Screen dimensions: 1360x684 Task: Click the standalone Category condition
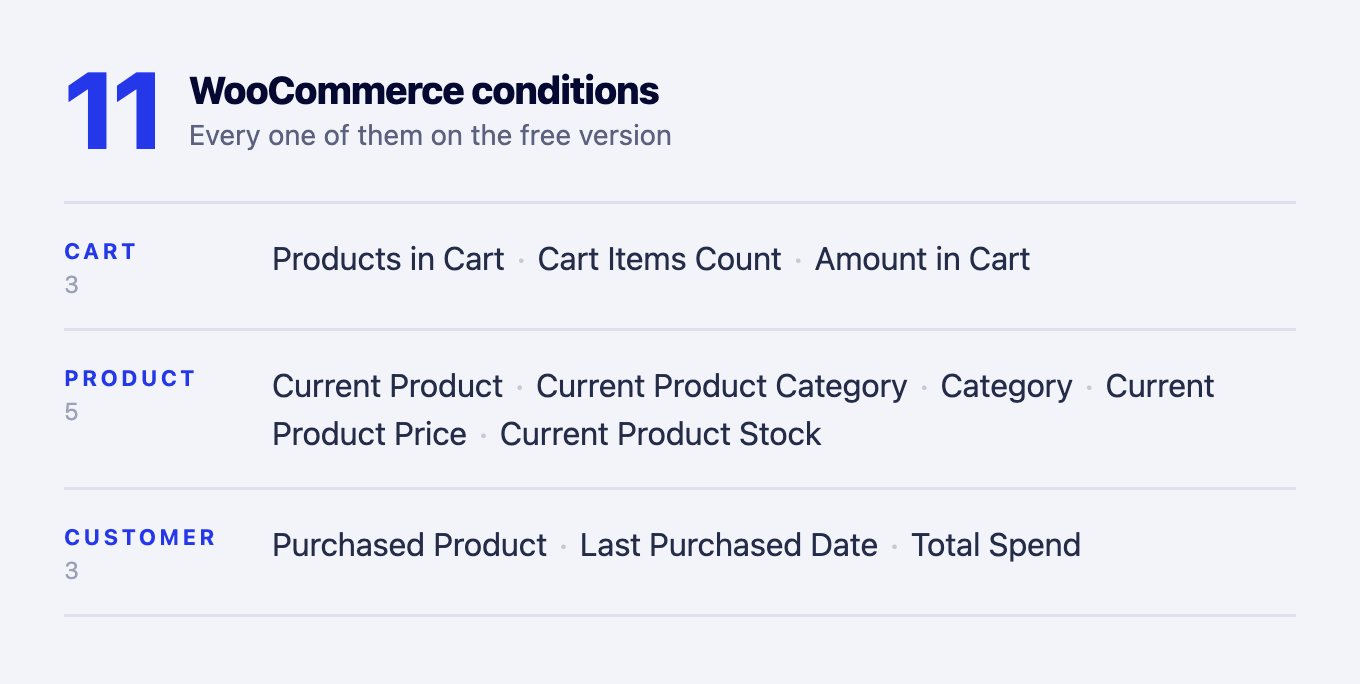1006,386
